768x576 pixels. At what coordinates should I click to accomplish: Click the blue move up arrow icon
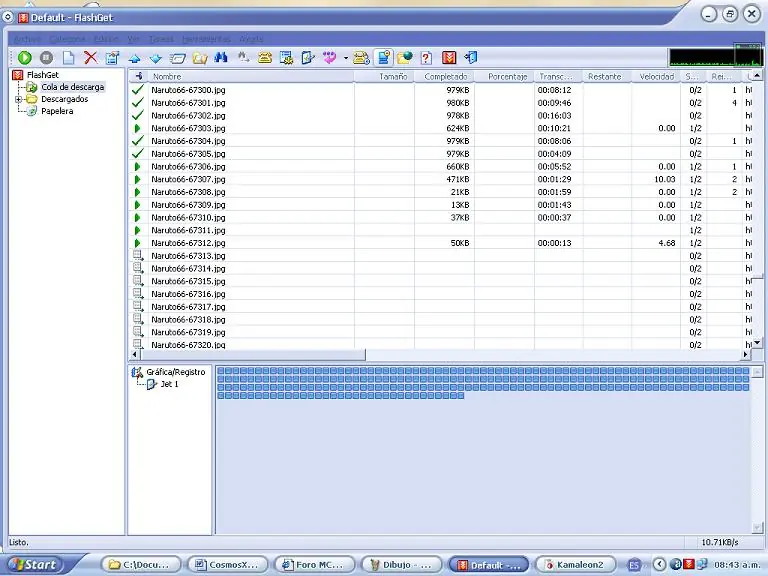pyautogui.click(x=134, y=59)
